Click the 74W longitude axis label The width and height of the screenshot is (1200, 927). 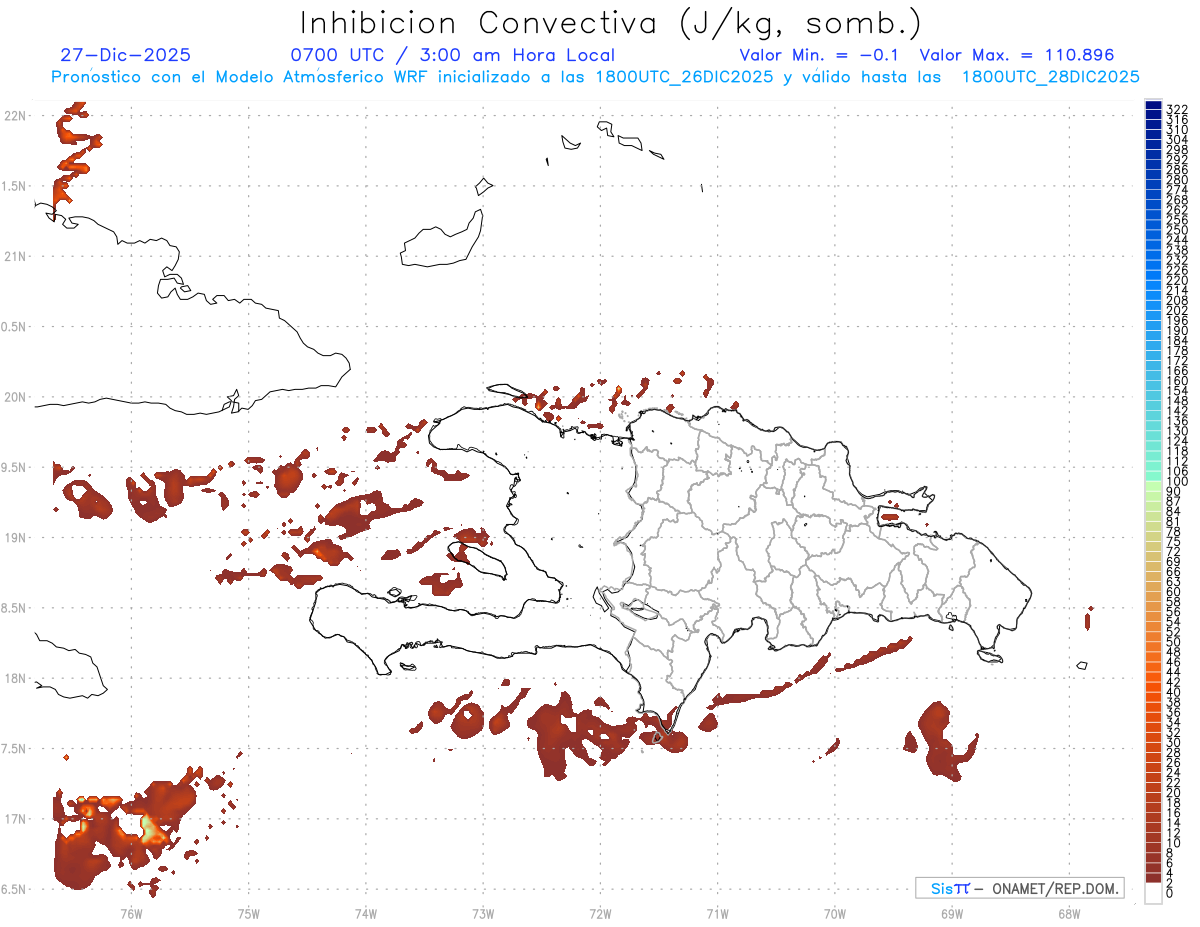point(366,913)
